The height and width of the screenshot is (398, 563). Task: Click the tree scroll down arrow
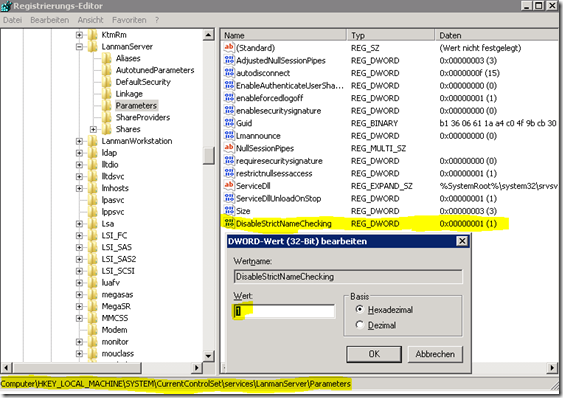click(209, 356)
